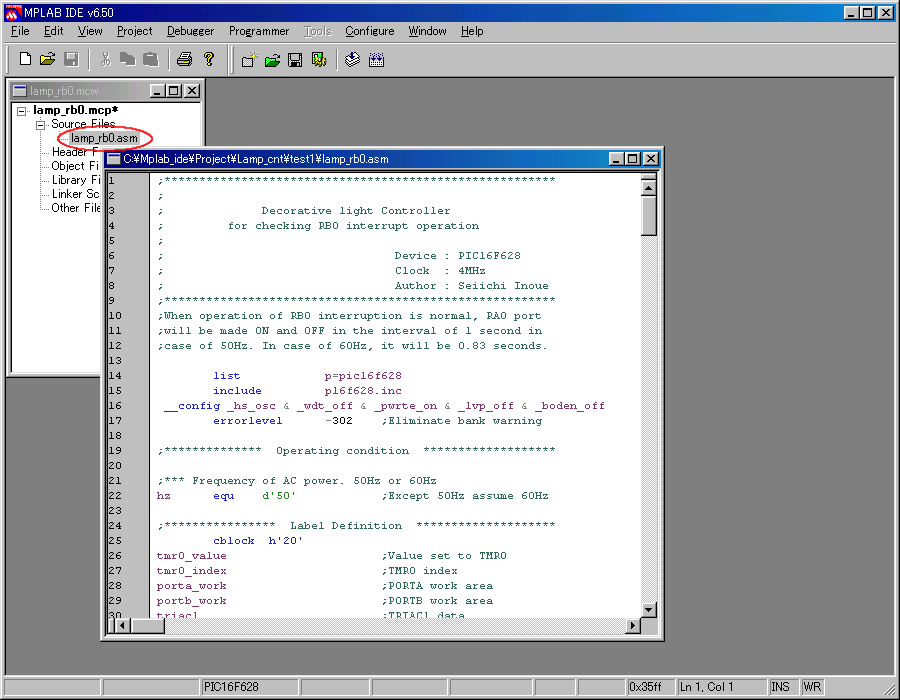Click the Paste toolbar icon
This screenshot has height=700, width=900.
click(150, 59)
